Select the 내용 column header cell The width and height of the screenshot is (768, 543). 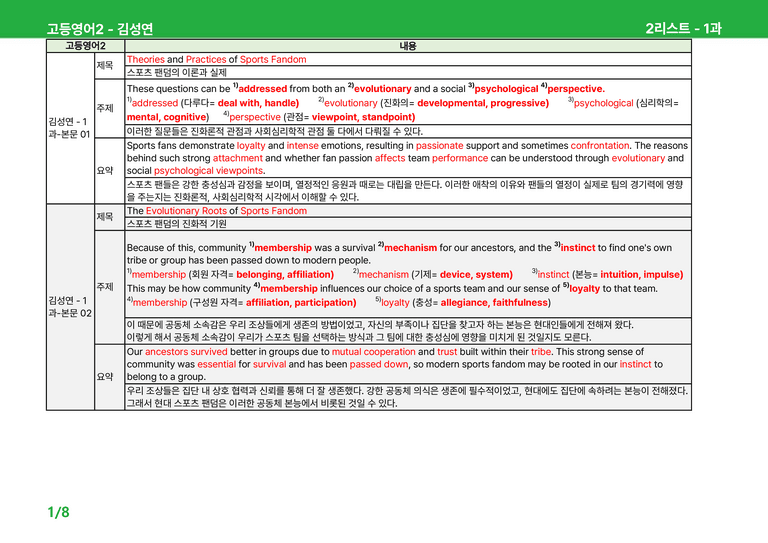408,46
